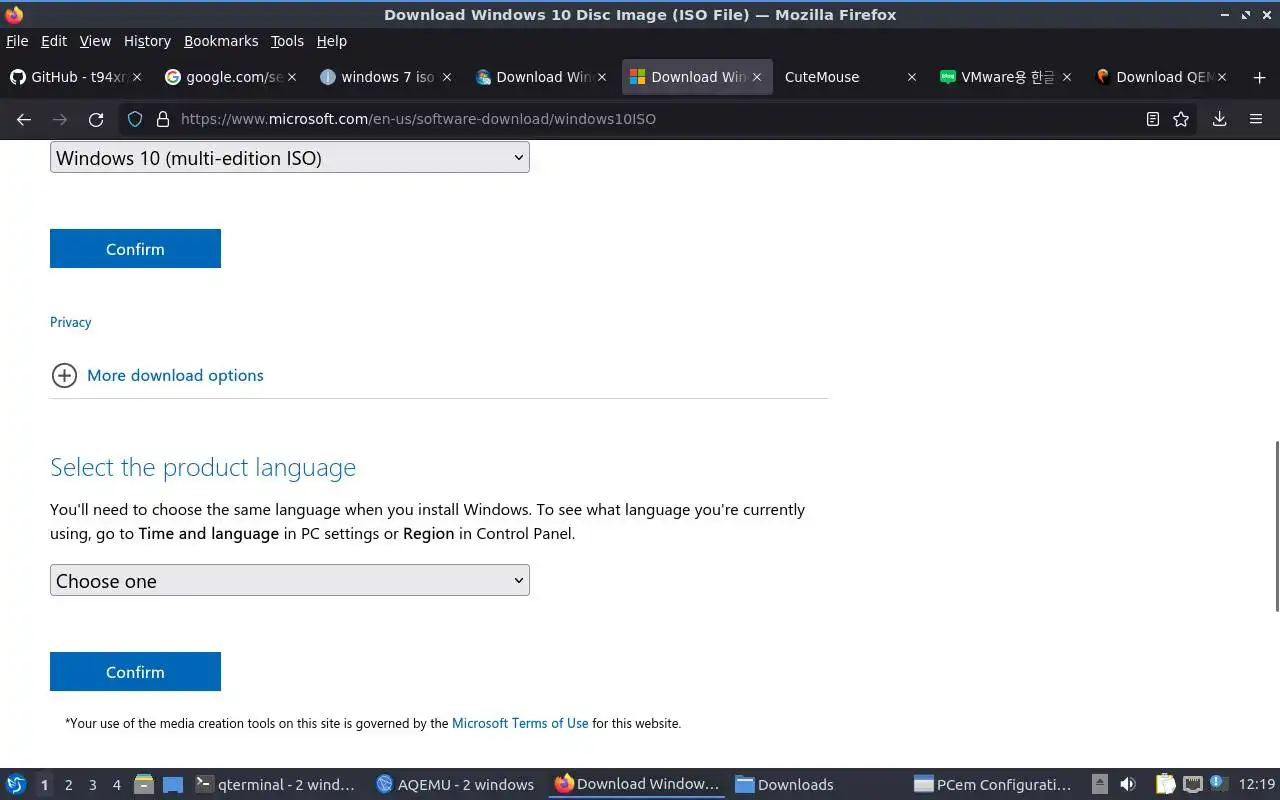This screenshot has height=800, width=1280.
Task: Switch to virtual desktop 4
Action: tap(116, 785)
